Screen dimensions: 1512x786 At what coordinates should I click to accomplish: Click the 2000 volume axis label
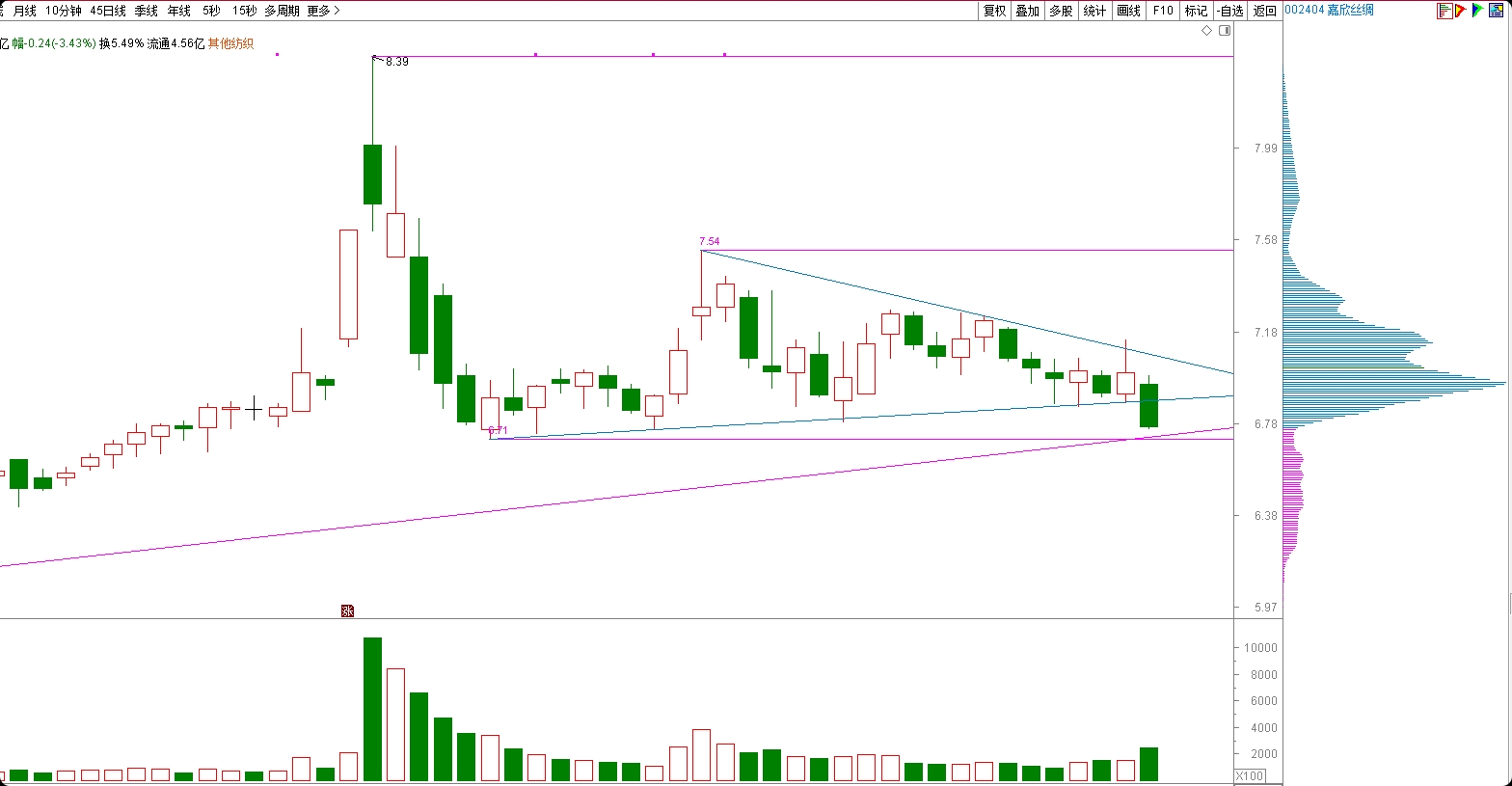1263,754
